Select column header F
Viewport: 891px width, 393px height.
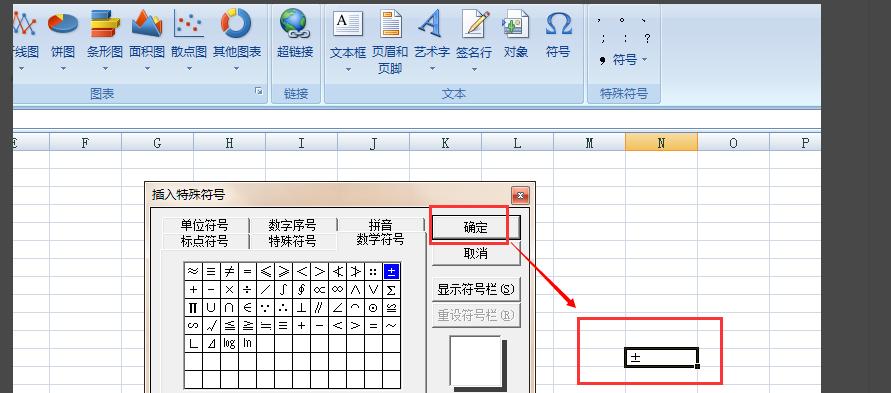pyautogui.click(x=85, y=143)
